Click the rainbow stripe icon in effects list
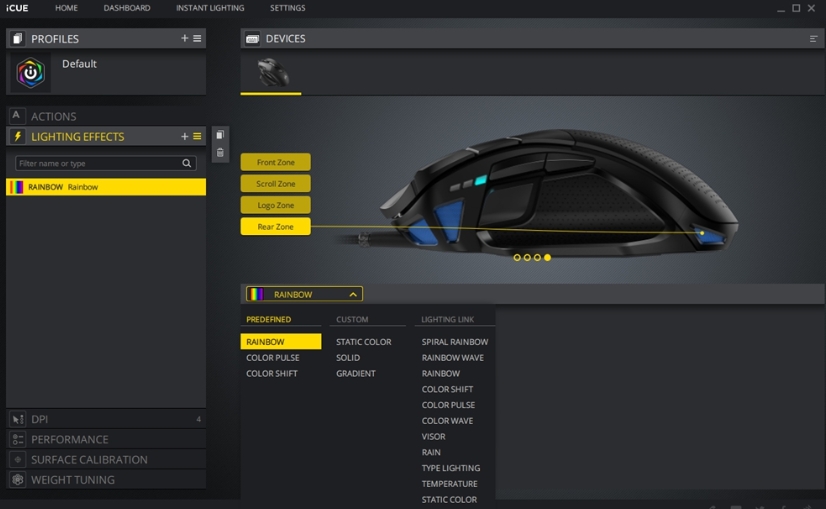 click(17, 187)
